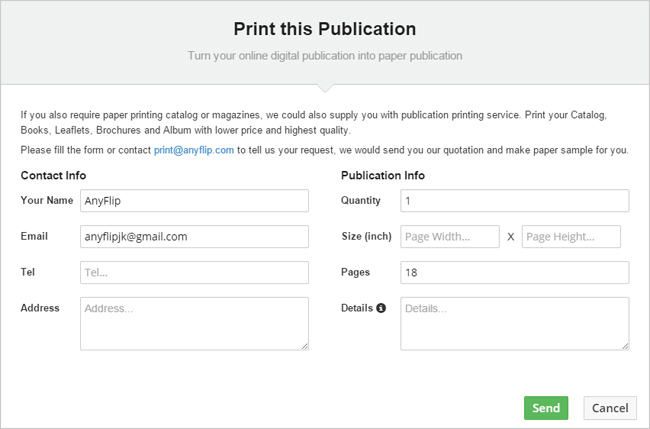Focus the Your Name input field
Image resolution: width=650 pixels, height=429 pixels.
[x=194, y=200]
